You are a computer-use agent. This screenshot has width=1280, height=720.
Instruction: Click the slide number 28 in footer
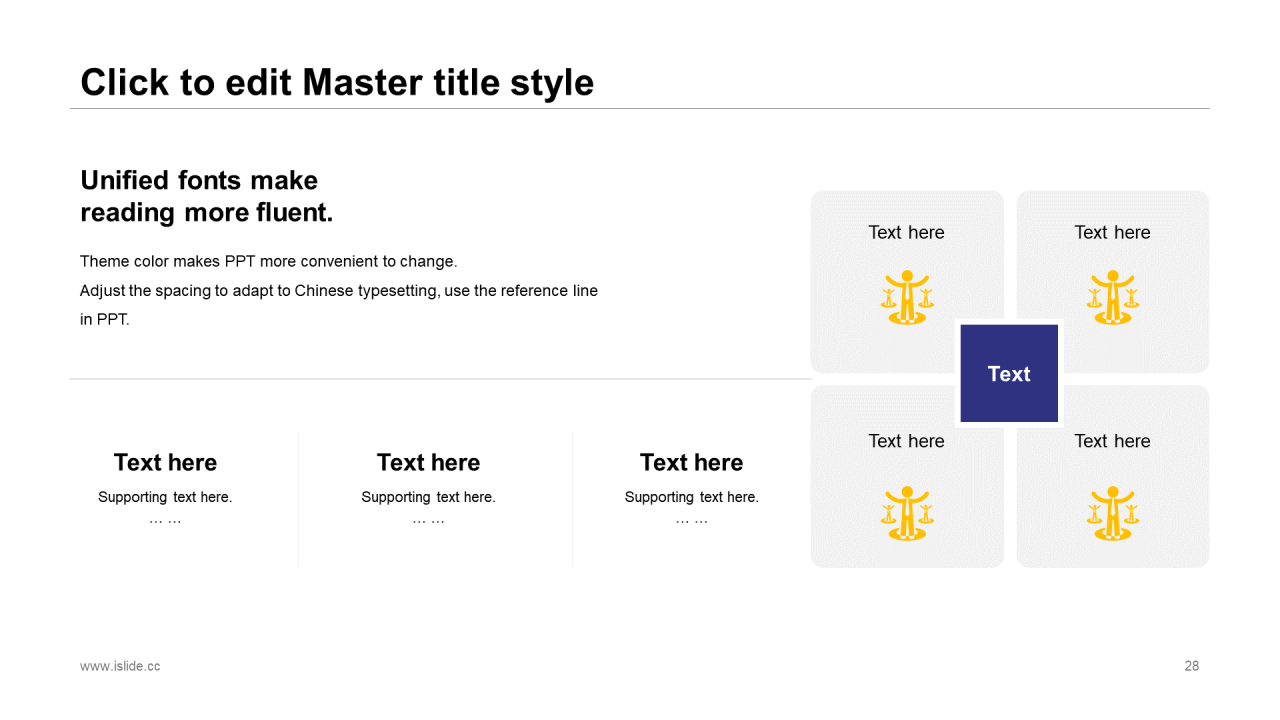coord(1191,666)
